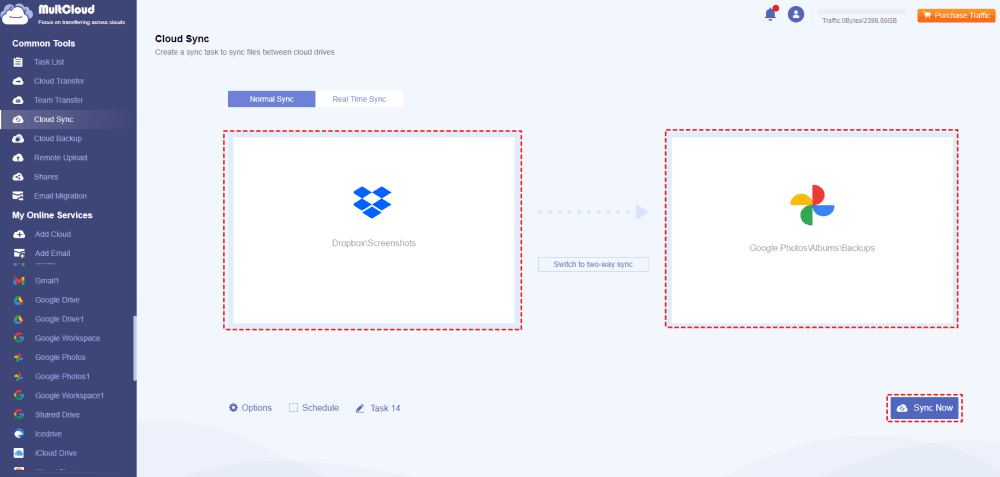Click the Sync Now button
The width and height of the screenshot is (1000, 477).
925,408
